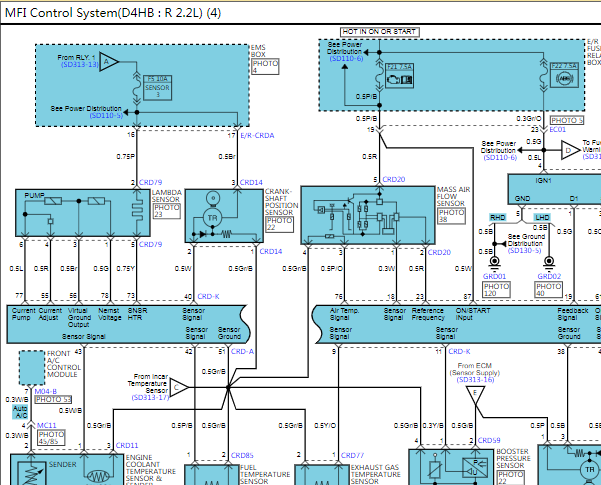Click the F5 10A SENSOR 3 fuse label
Image resolution: width=601 pixels, height=485 pixels.
[157, 87]
